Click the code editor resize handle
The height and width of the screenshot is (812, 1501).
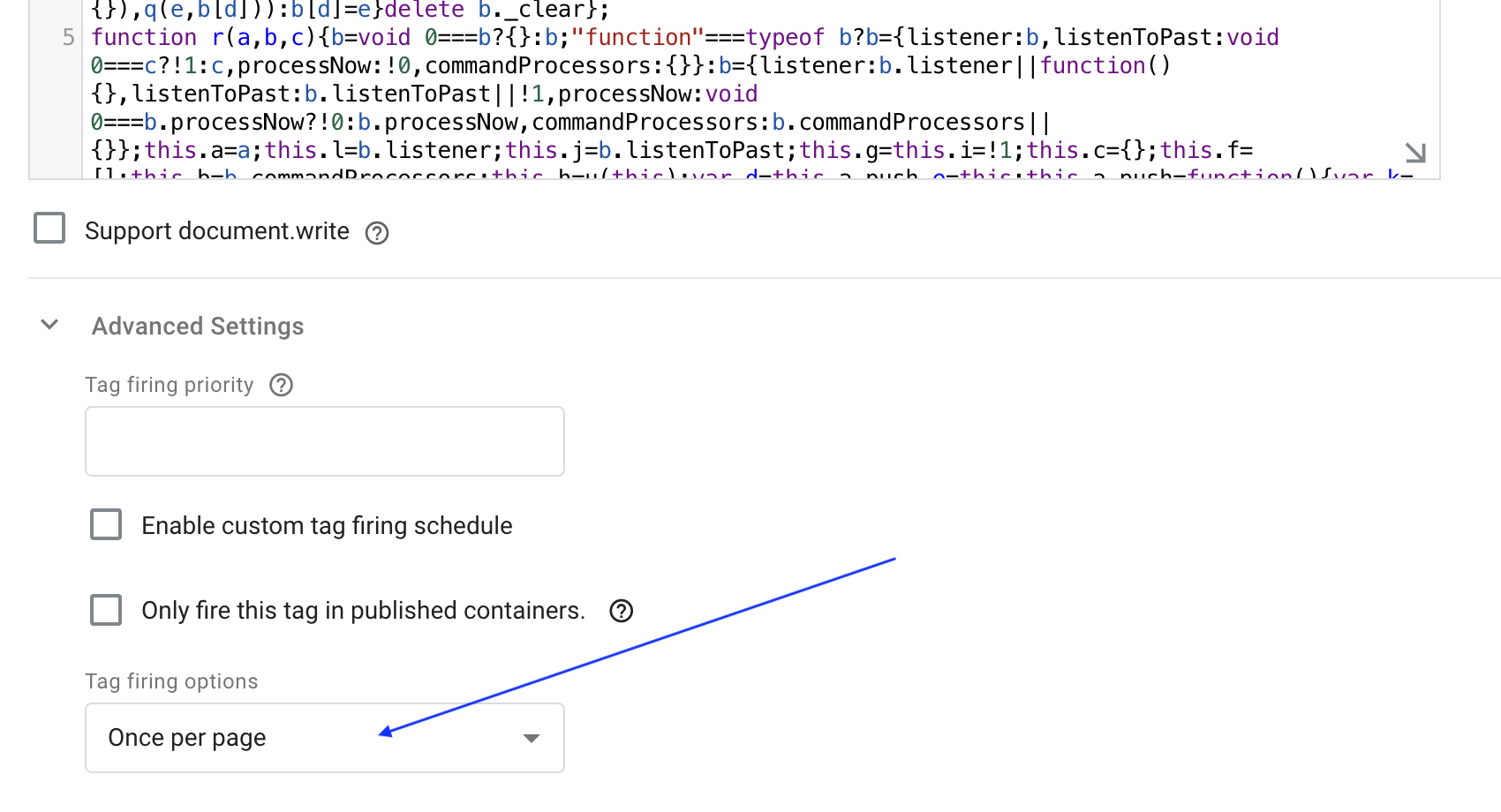pyautogui.click(x=1414, y=153)
